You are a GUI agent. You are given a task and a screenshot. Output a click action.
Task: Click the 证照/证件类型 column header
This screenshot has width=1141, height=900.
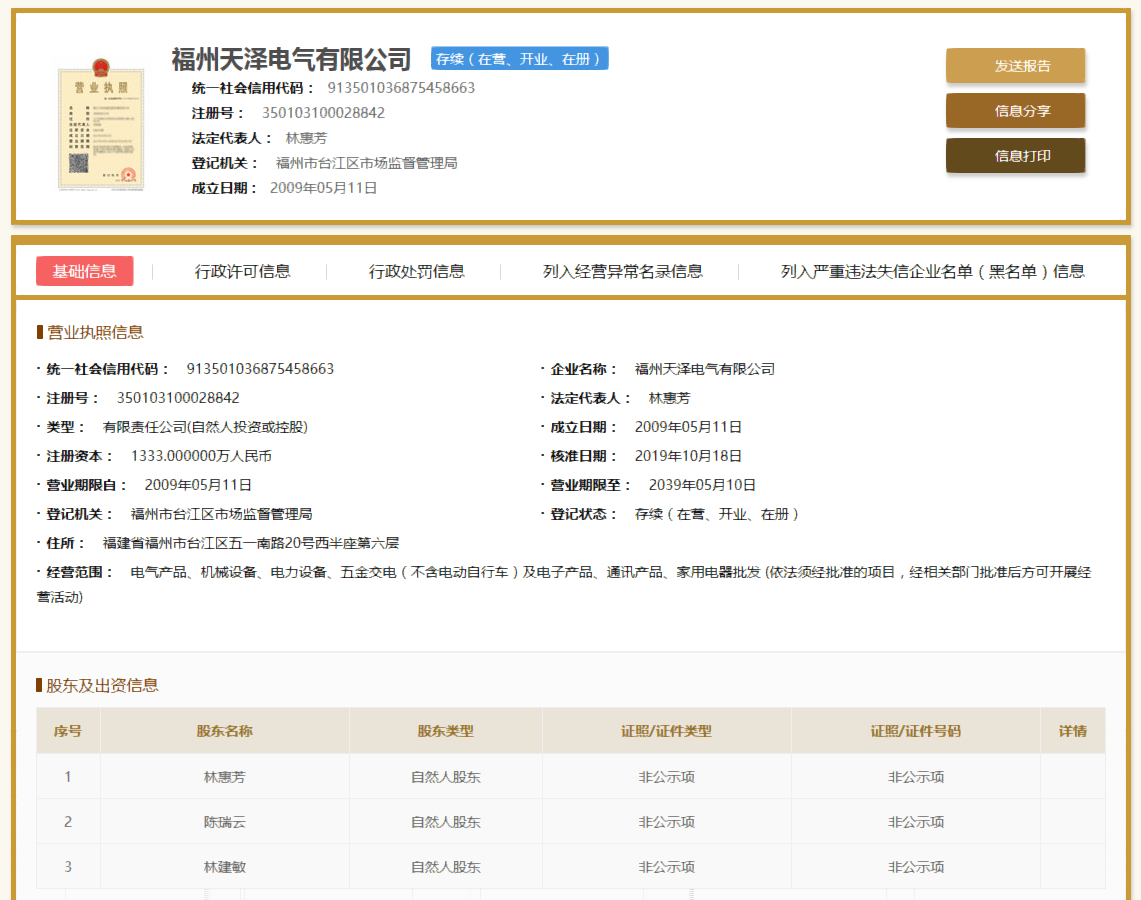pyautogui.click(x=667, y=731)
